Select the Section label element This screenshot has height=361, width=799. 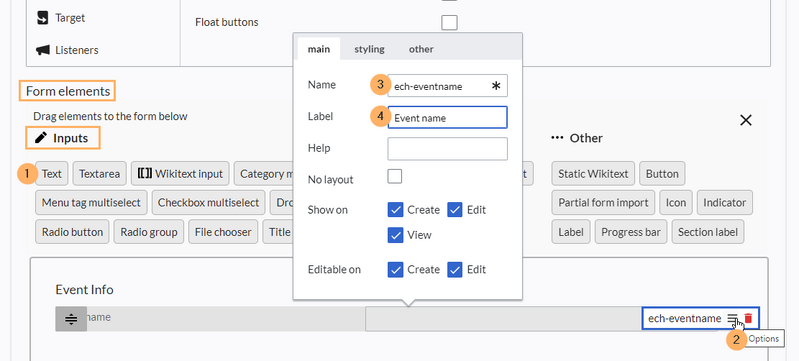tap(708, 232)
